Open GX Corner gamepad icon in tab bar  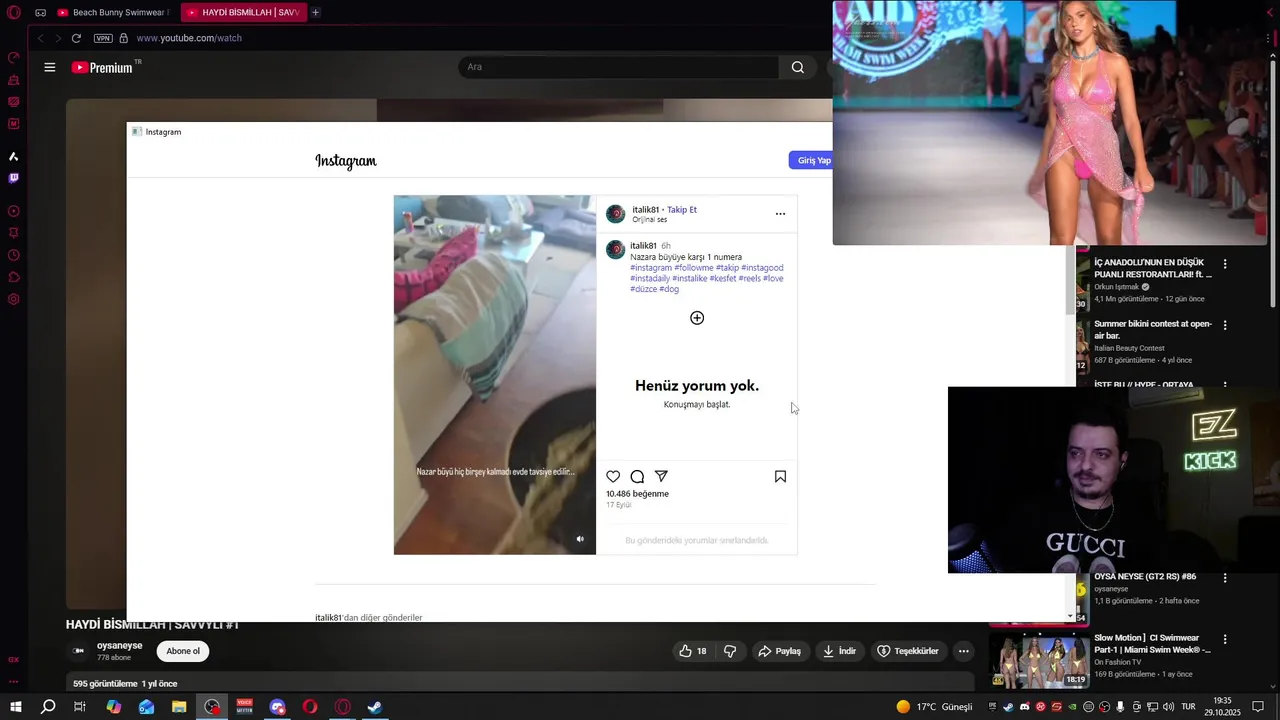[40, 13]
